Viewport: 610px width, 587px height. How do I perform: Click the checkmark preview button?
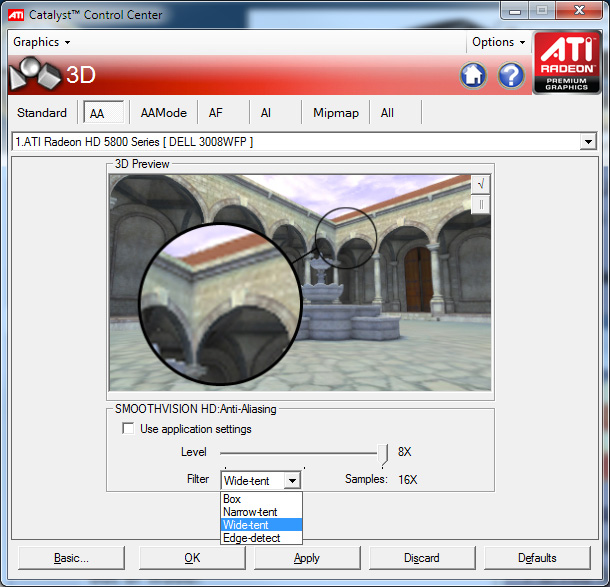(x=481, y=183)
